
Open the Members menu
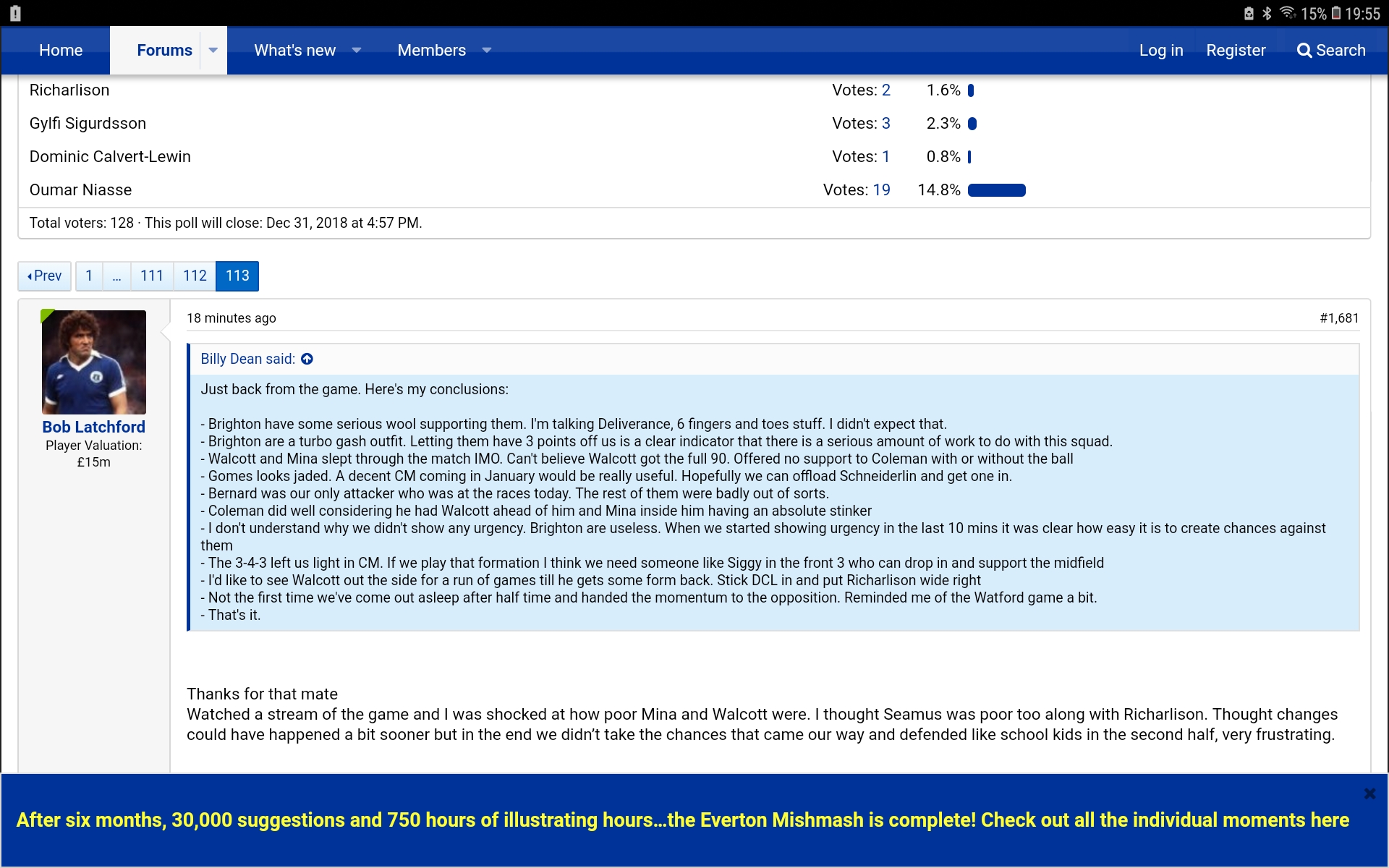tap(431, 50)
